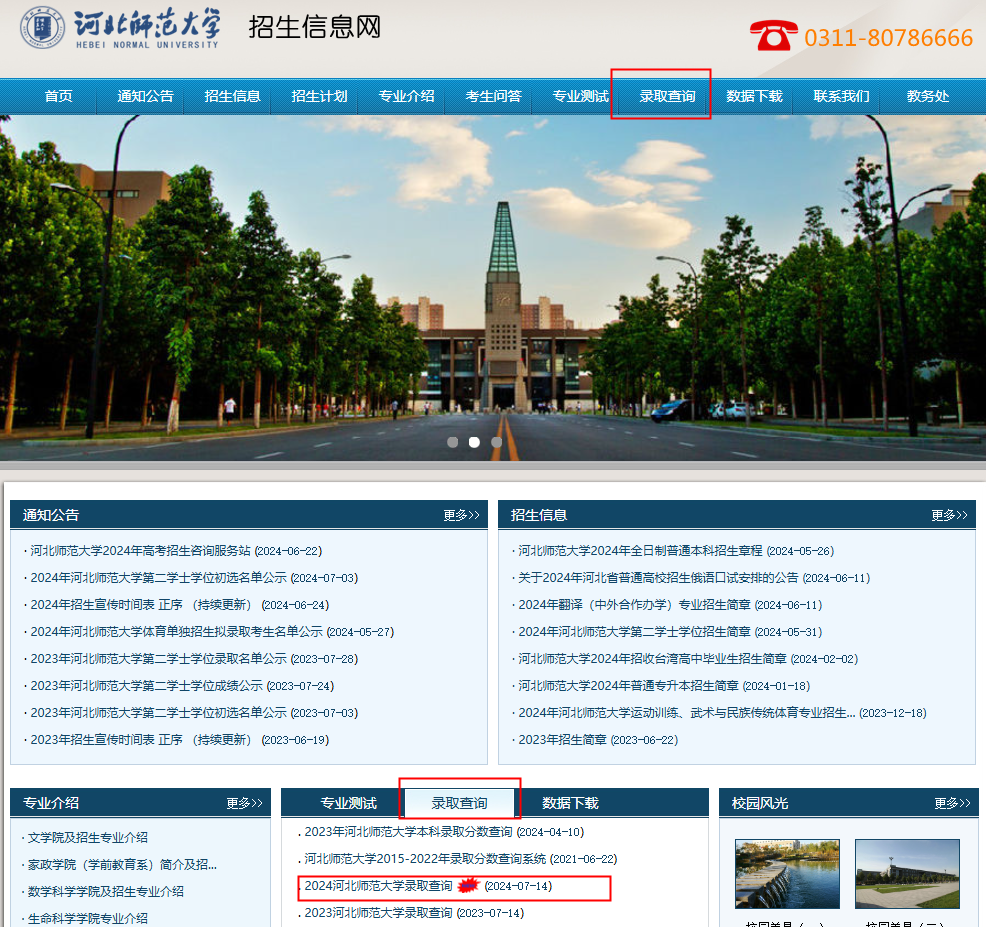Select the second carousel indicator dot
Screen dimensions: 986x927
point(474,441)
